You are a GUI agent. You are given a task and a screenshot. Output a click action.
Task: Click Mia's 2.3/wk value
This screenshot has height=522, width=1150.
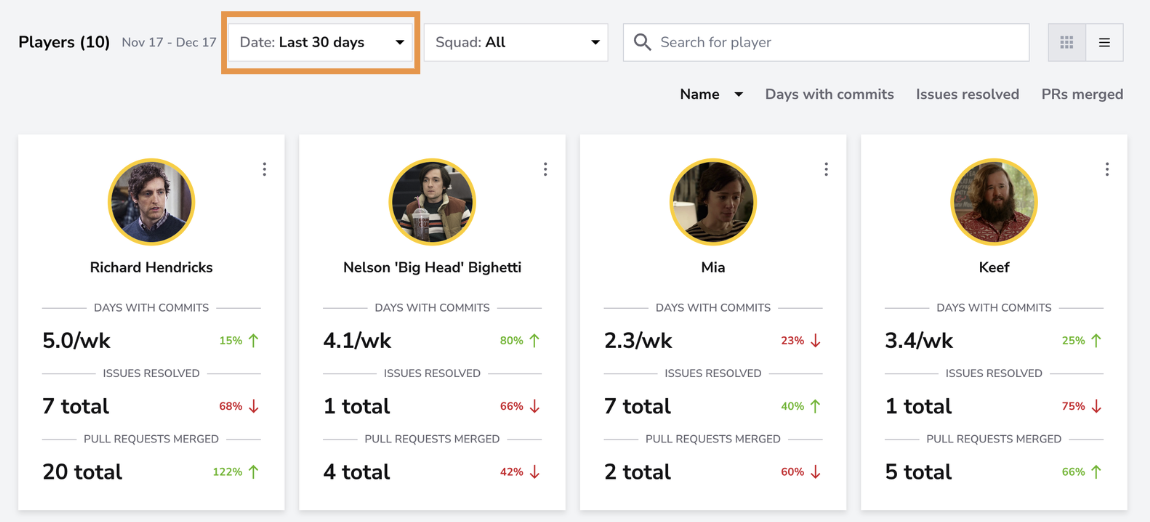coord(638,340)
